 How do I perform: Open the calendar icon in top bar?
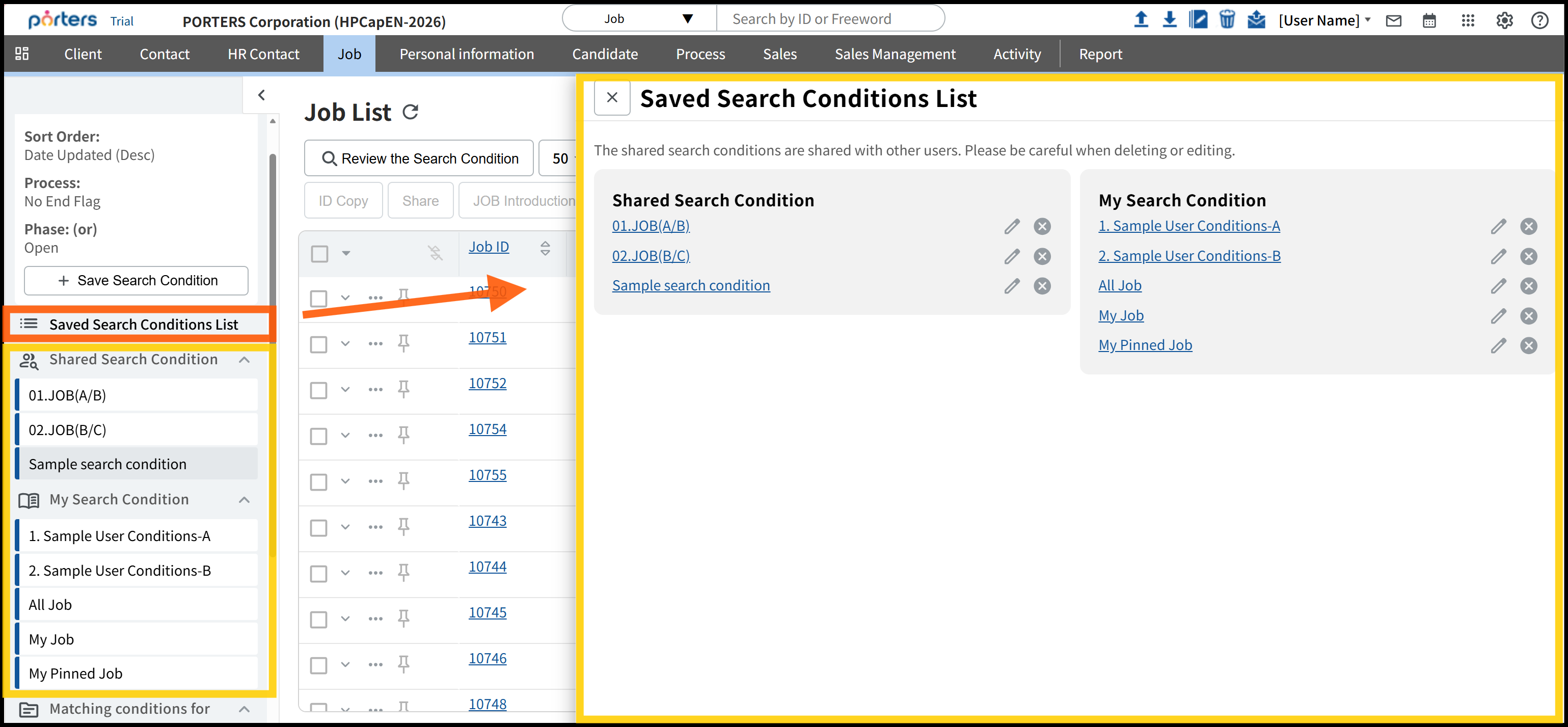1429,21
